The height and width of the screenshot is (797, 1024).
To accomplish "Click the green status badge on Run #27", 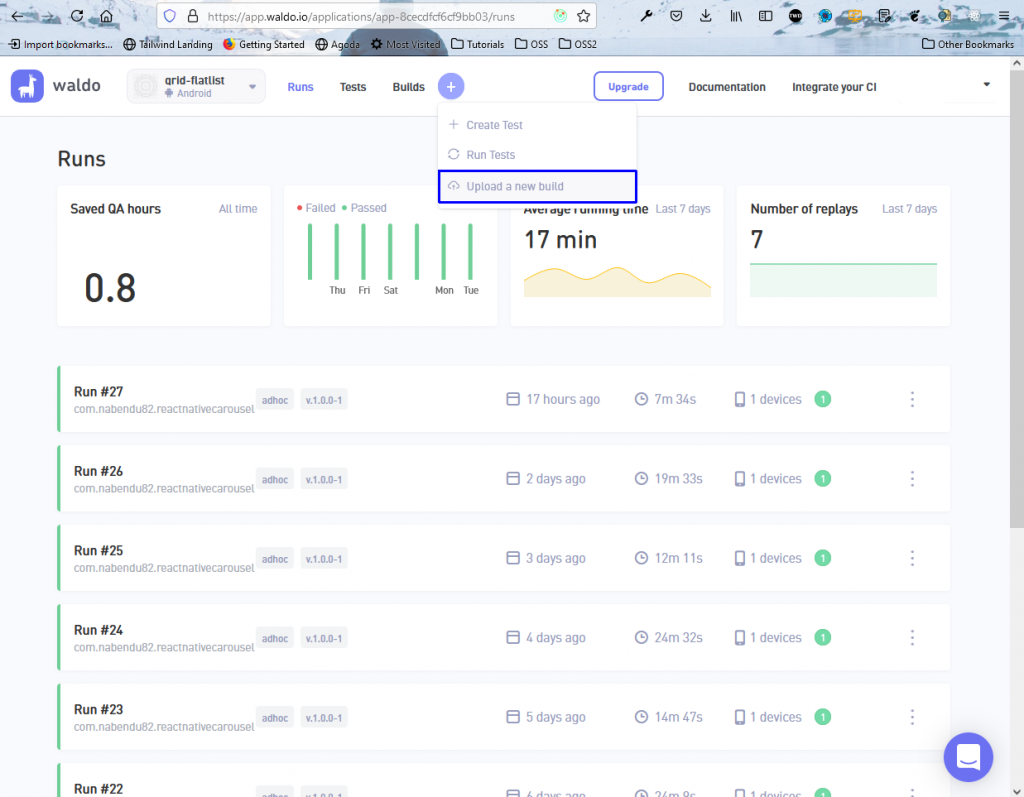I will point(823,399).
